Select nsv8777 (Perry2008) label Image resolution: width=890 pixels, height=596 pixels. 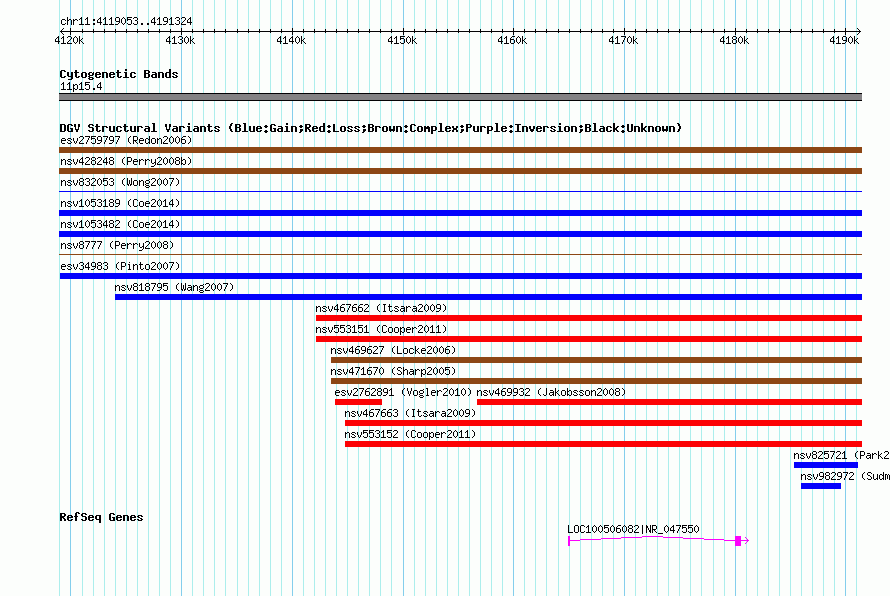117,245
